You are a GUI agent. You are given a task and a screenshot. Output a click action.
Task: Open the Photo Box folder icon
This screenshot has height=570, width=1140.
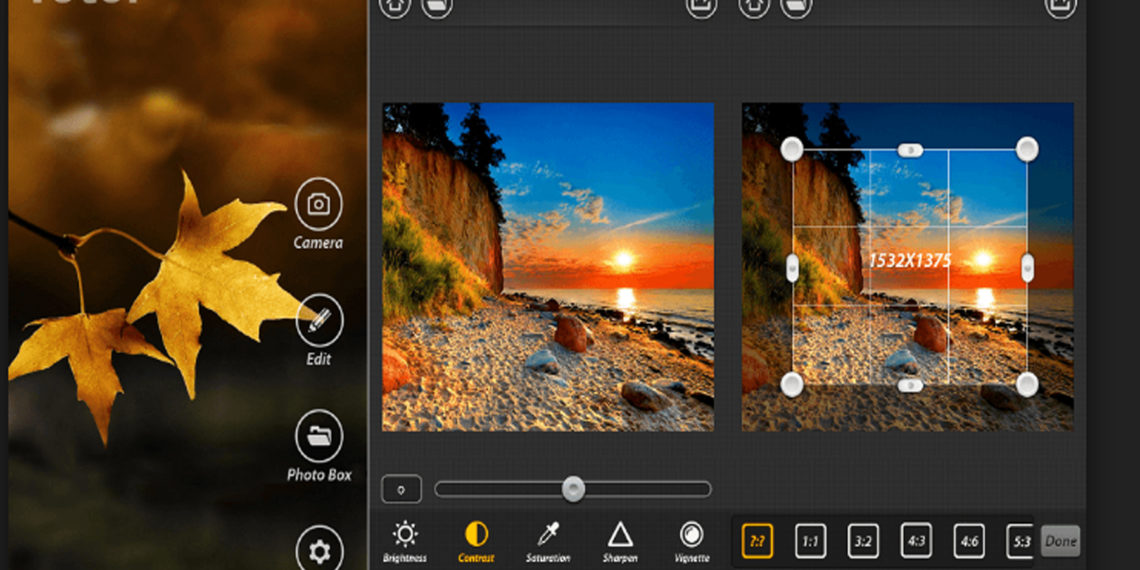tap(319, 436)
